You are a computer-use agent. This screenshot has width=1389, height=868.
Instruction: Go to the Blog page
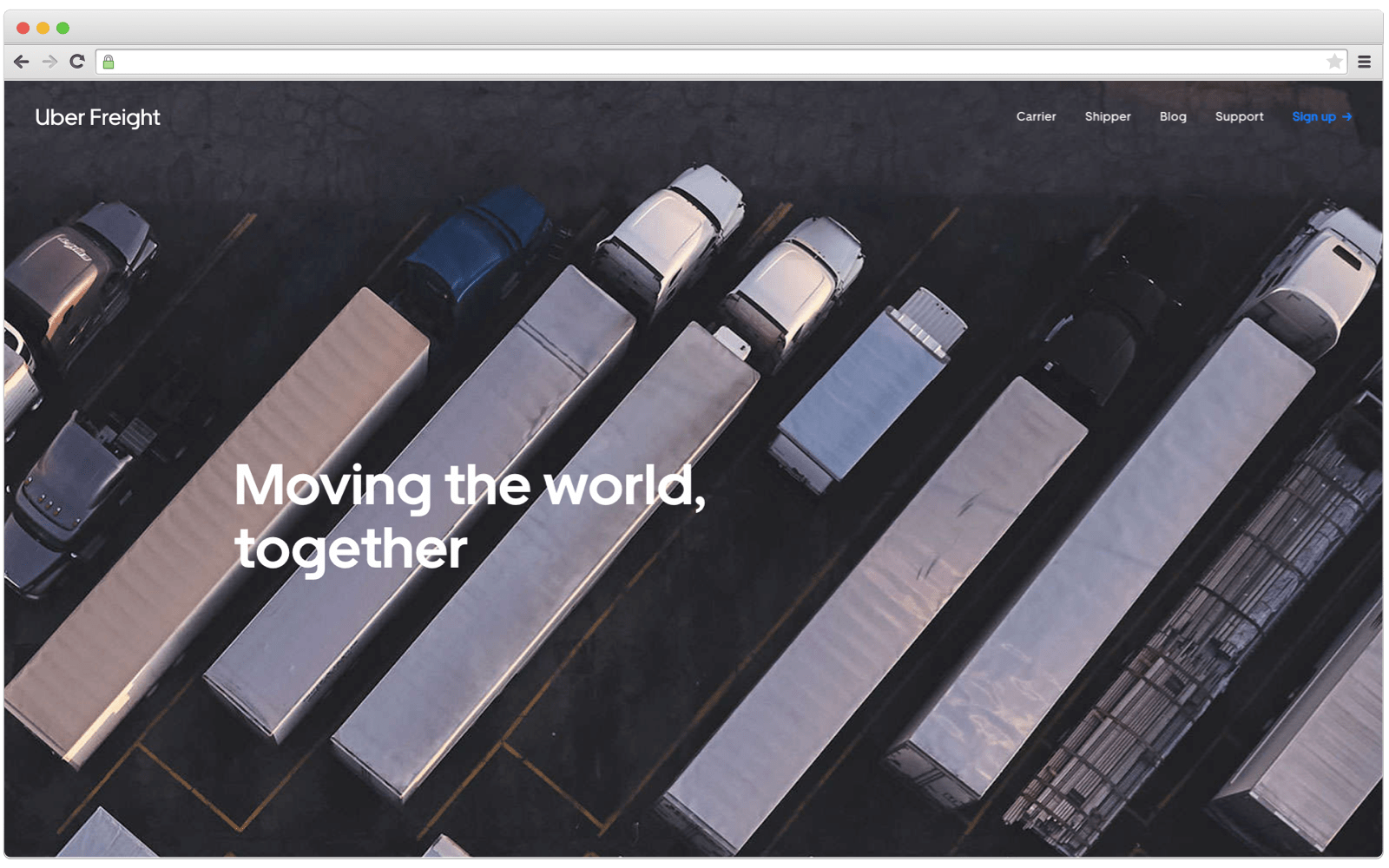[1173, 116]
